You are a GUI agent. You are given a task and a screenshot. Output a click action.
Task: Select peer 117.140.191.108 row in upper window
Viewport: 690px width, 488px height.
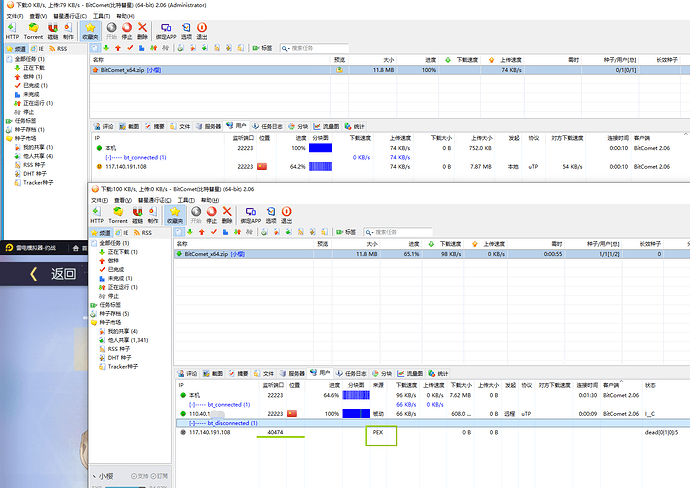coord(390,167)
